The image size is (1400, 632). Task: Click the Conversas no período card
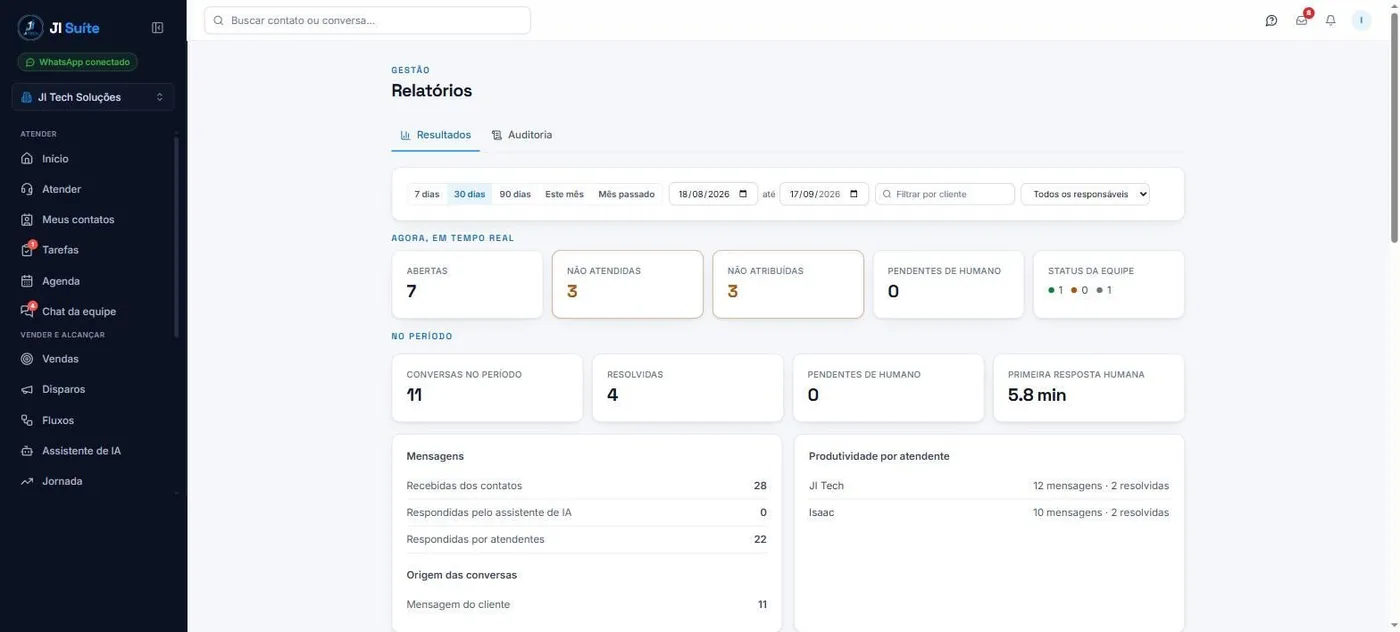click(x=487, y=388)
